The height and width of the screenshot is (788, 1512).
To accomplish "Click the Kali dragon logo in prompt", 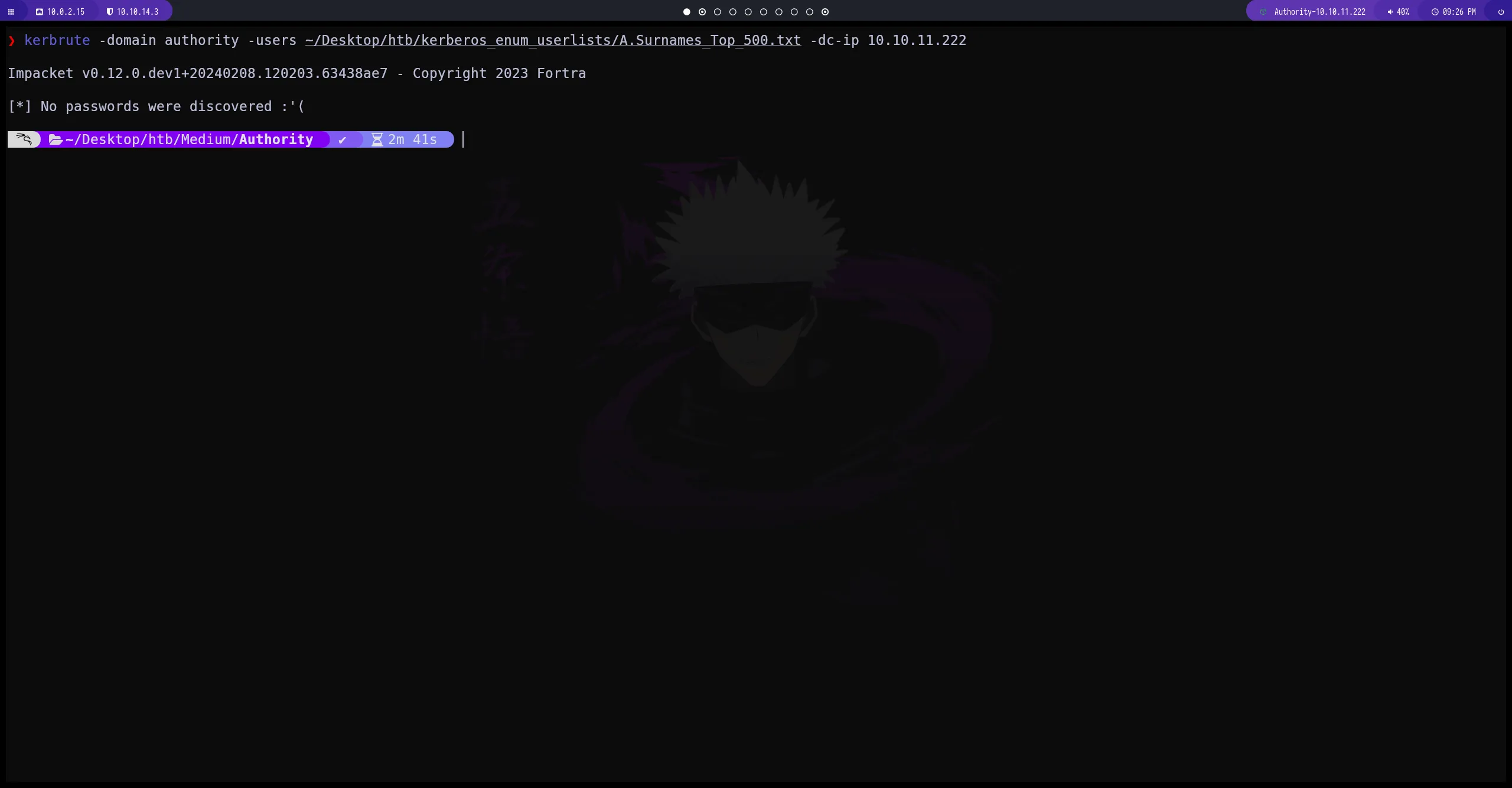I will click(24, 139).
